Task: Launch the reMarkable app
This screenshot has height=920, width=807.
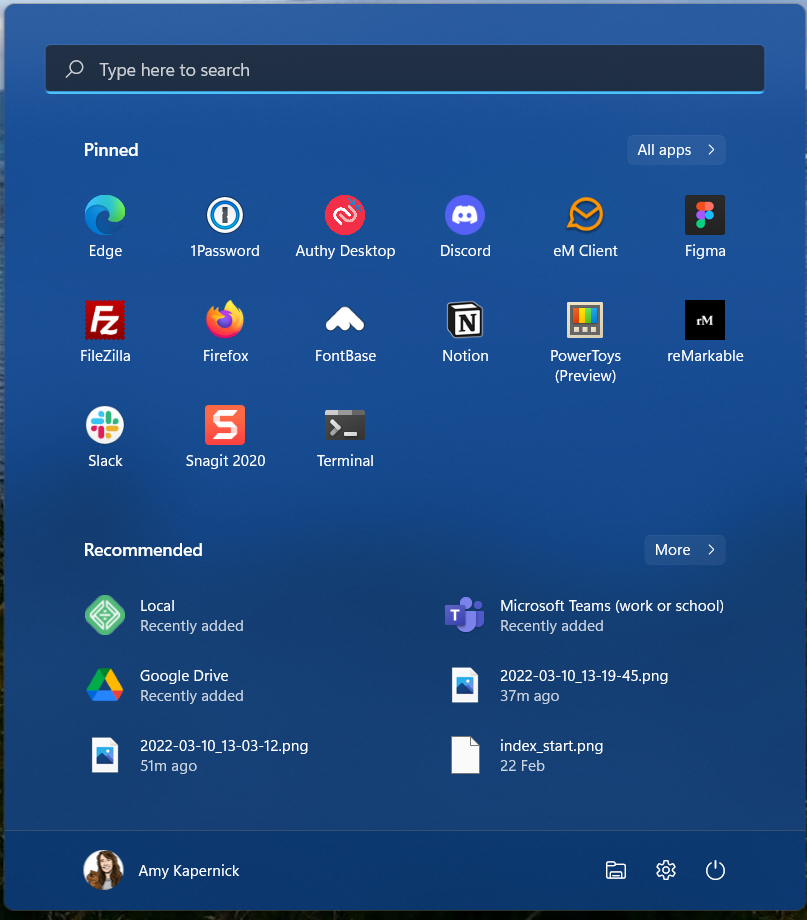Action: (705, 332)
